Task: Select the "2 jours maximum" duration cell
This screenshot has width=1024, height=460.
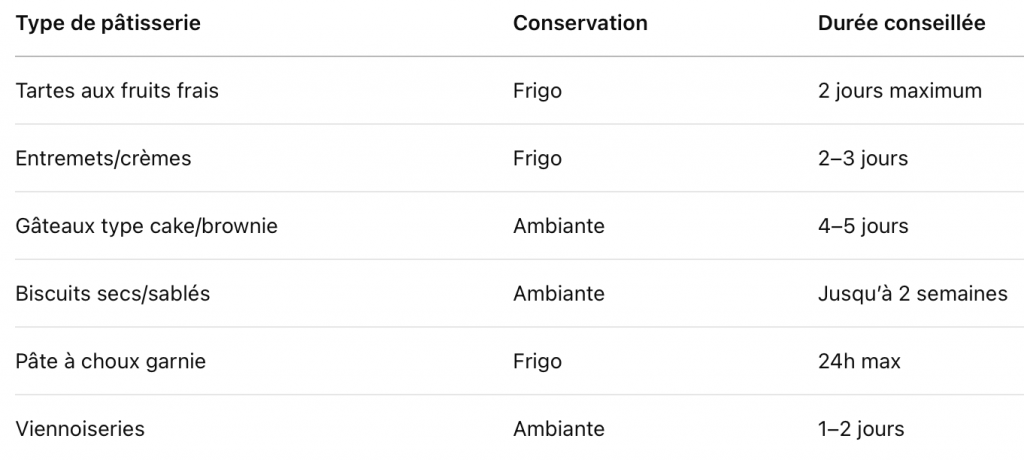Action: [900, 91]
